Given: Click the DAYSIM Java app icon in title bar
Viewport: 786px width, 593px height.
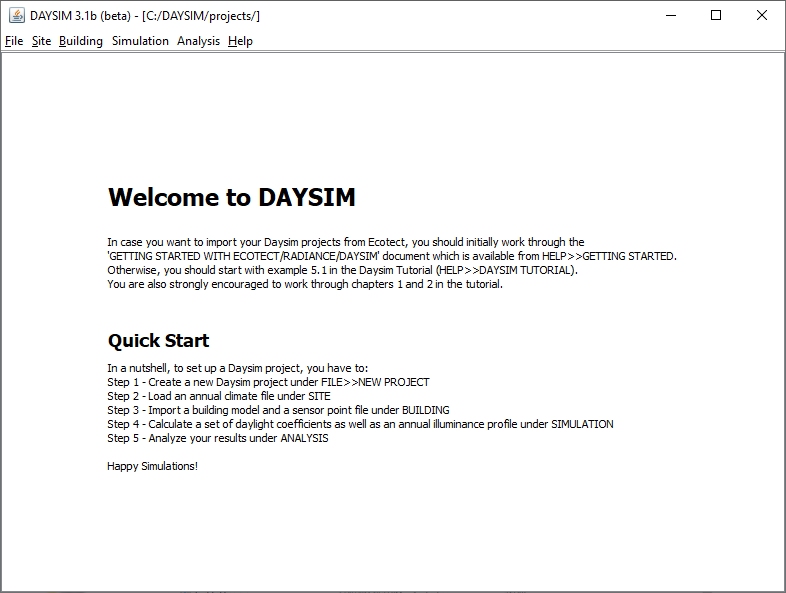Looking at the screenshot, I should pyautogui.click(x=17, y=16).
